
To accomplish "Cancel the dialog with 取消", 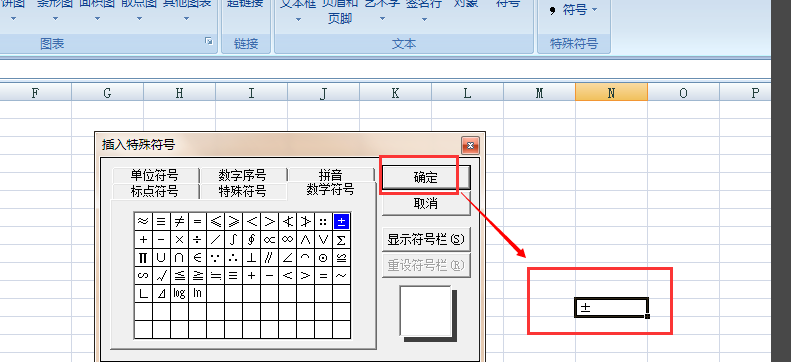I will 426,204.
